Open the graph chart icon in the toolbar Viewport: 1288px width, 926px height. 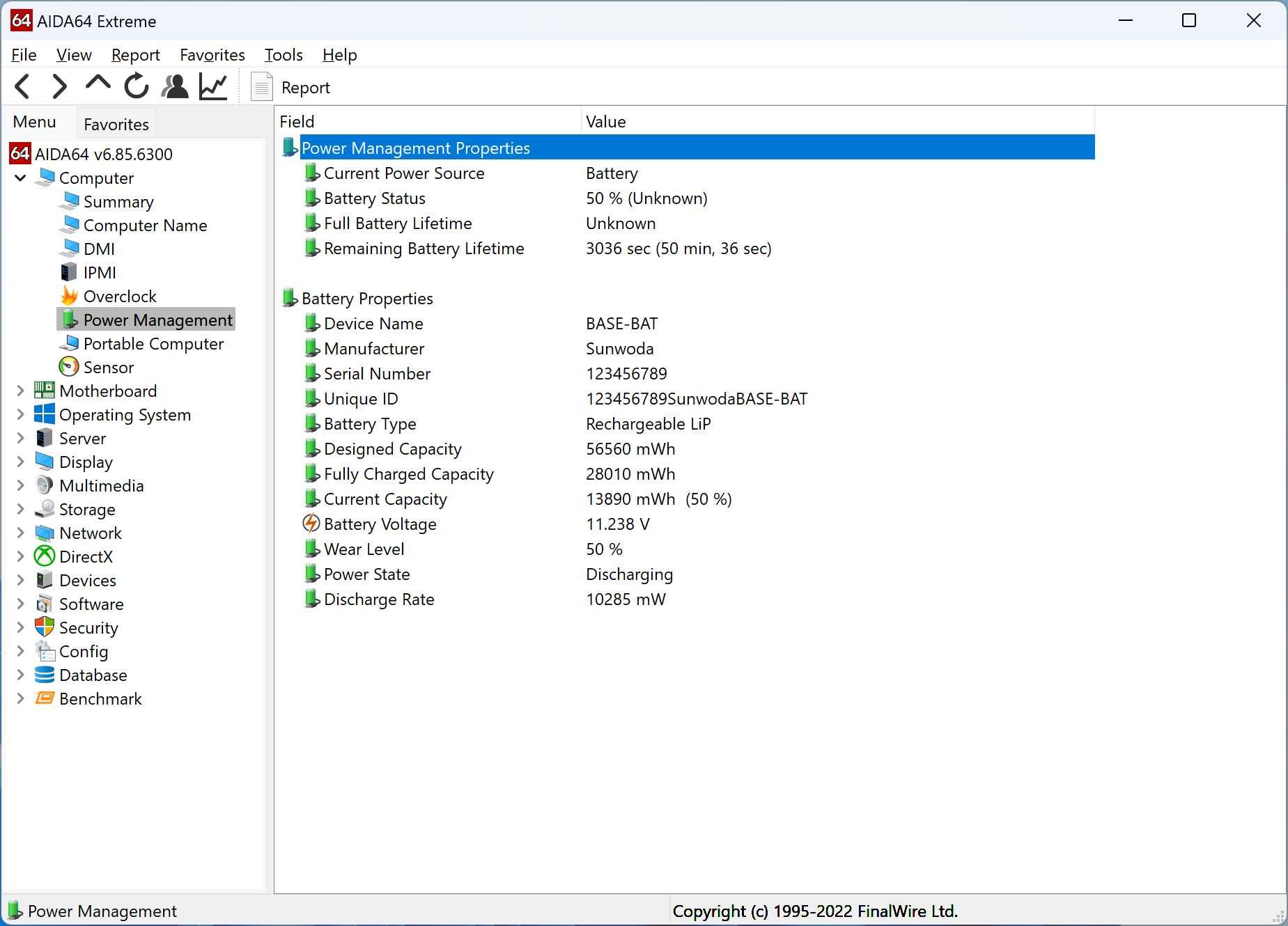coord(213,86)
